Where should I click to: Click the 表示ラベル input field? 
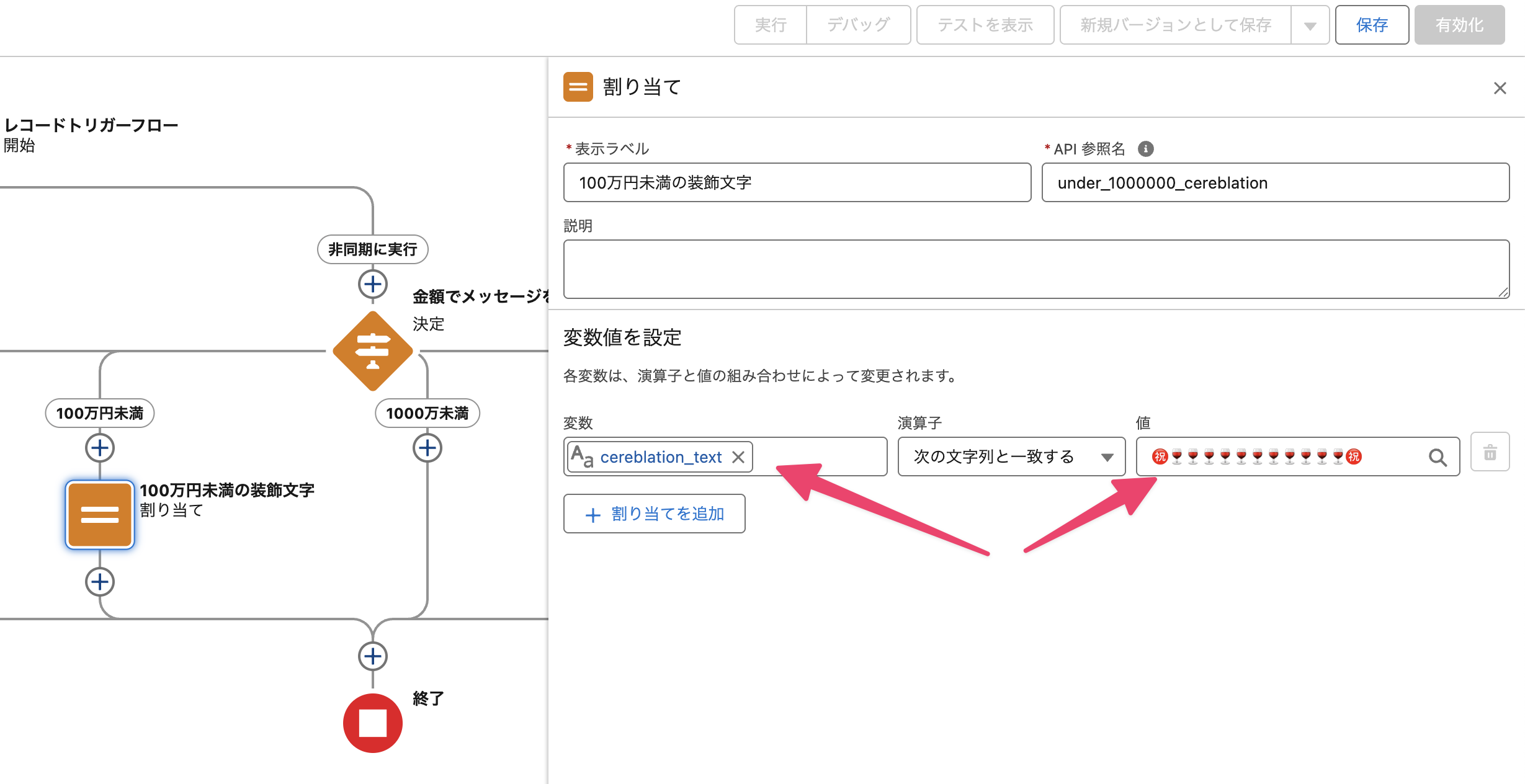click(x=797, y=183)
